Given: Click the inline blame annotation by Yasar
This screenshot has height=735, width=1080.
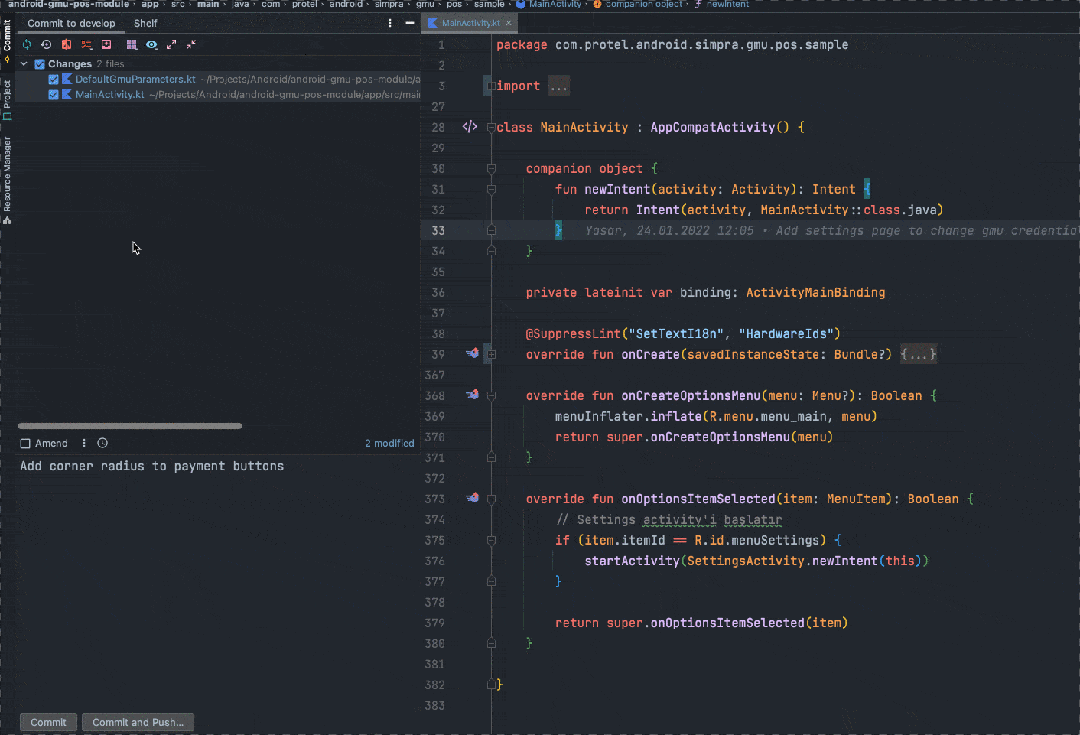Looking at the screenshot, I should pyautogui.click(x=831, y=231).
